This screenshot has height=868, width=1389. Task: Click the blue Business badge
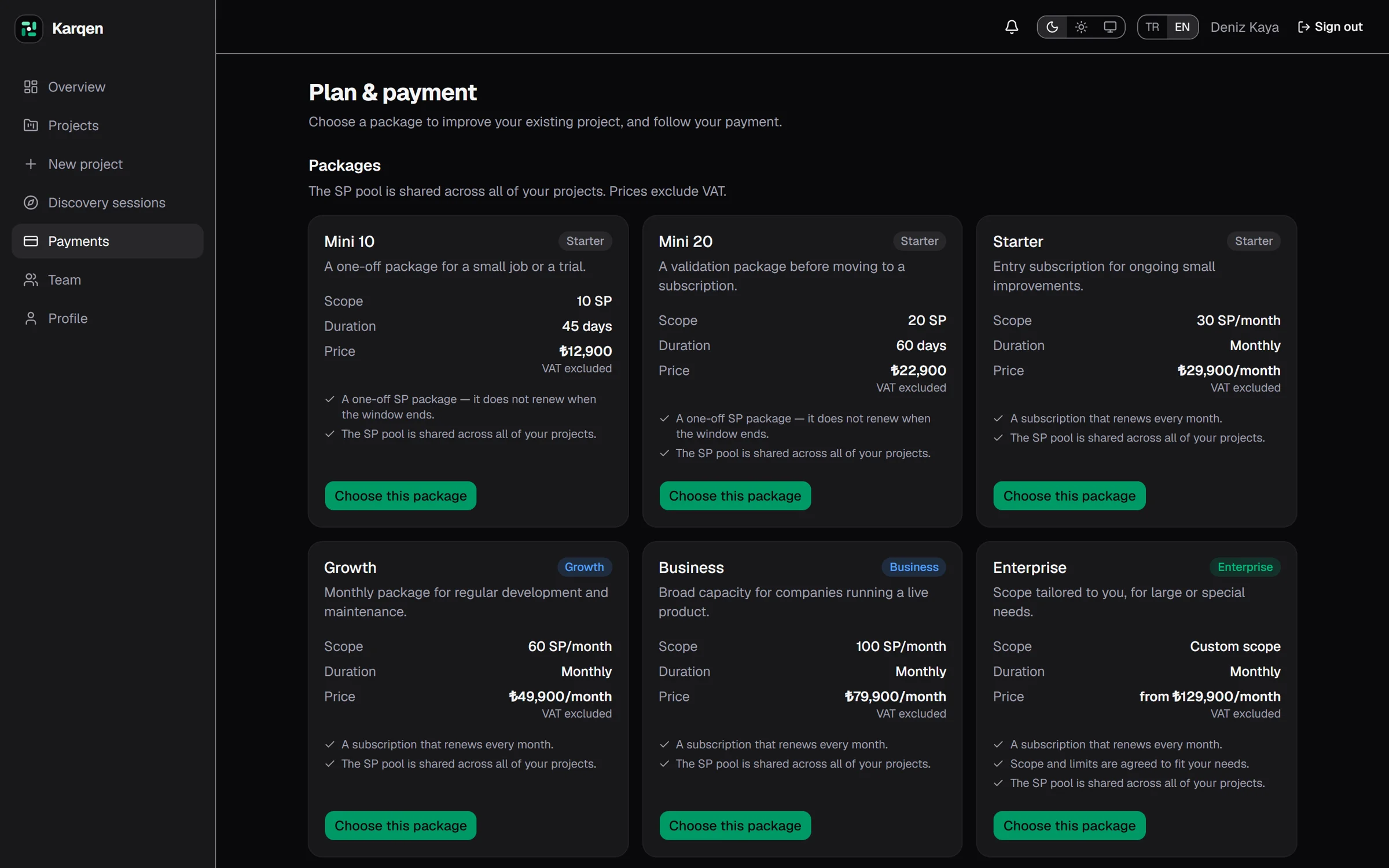pos(914,567)
